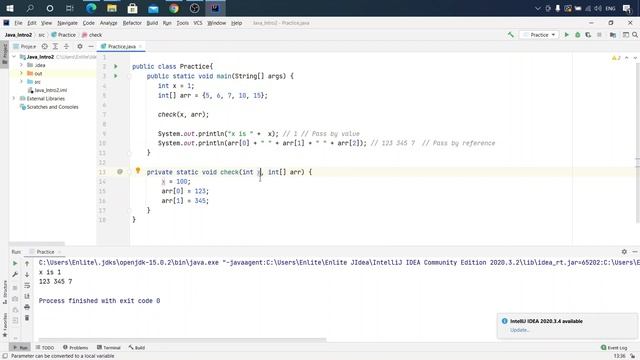Viewport: 640px width, 360px height.
Task: Collapse the Java_Intro2 project root node
Action: pyautogui.click(x=14, y=57)
